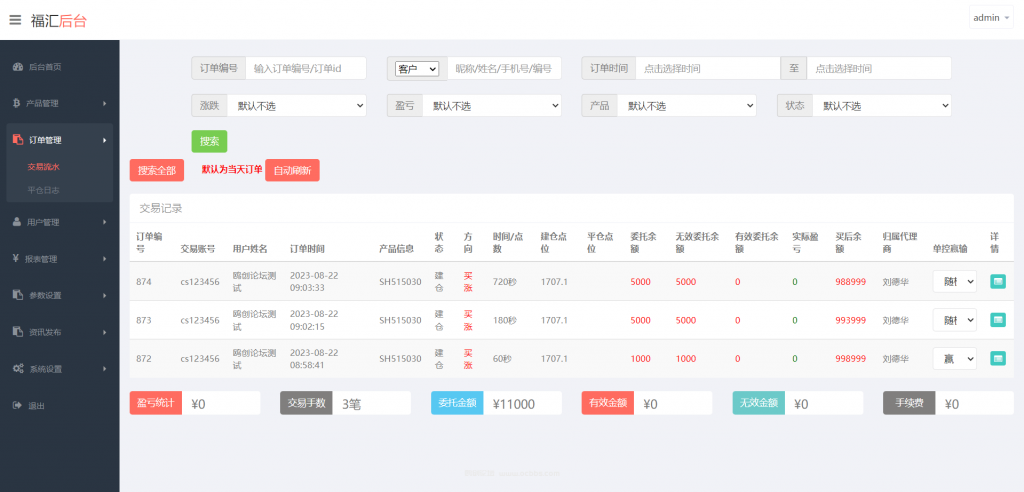Click order time 2023-08-22 09:03:33

click(314, 282)
